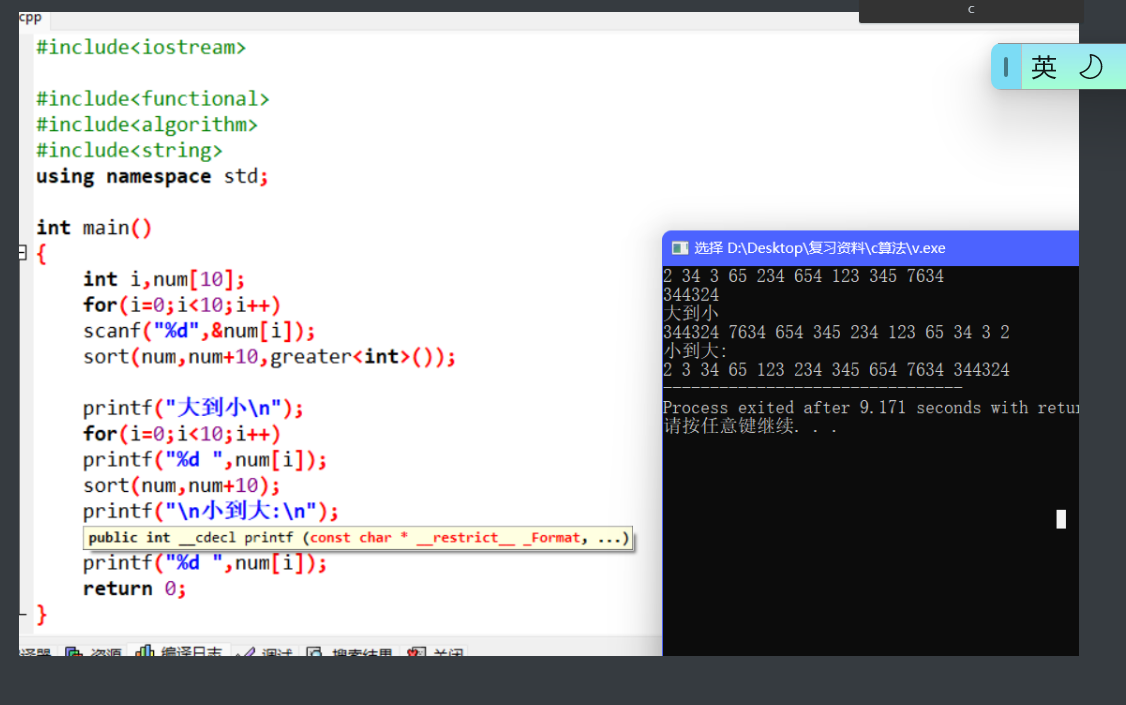Click the v.exe icon in console title bar
1126x705 pixels.
[x=680, y=248]
